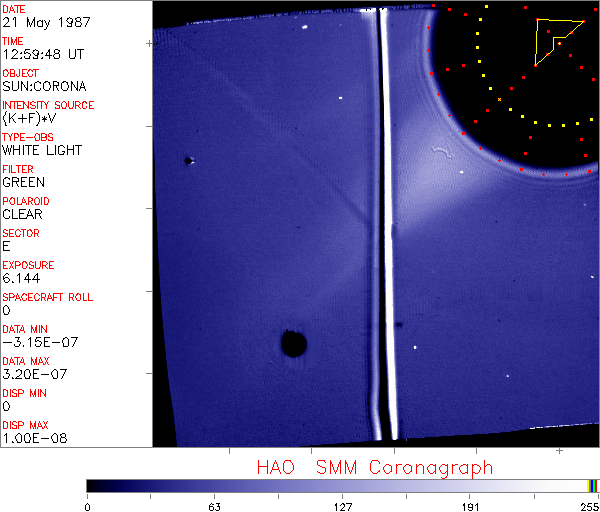
Task: Click the color bar at value 127
Action: pyautogui.click(x=342, y=486)
